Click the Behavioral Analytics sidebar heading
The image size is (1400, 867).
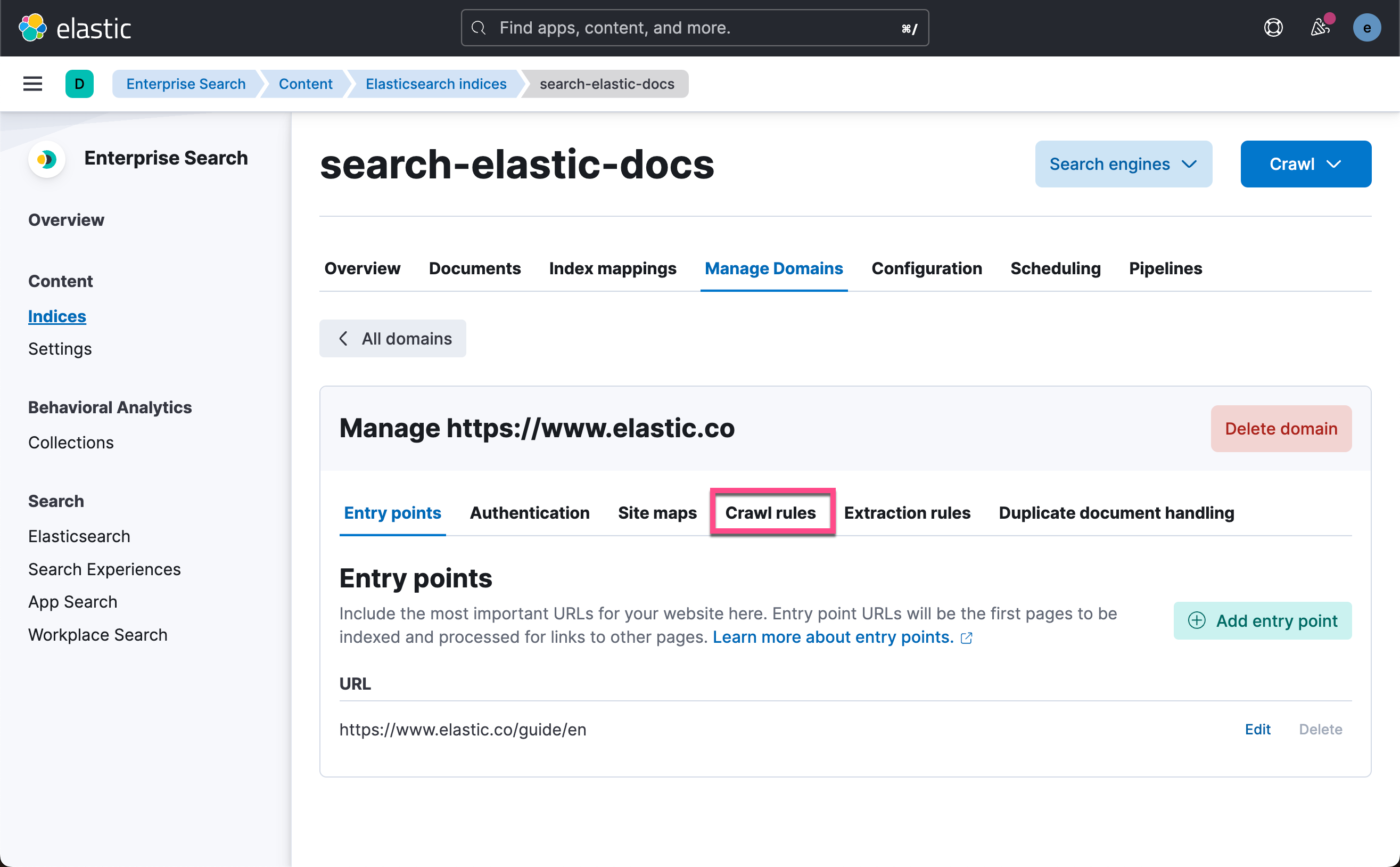(x=110, y=407)
